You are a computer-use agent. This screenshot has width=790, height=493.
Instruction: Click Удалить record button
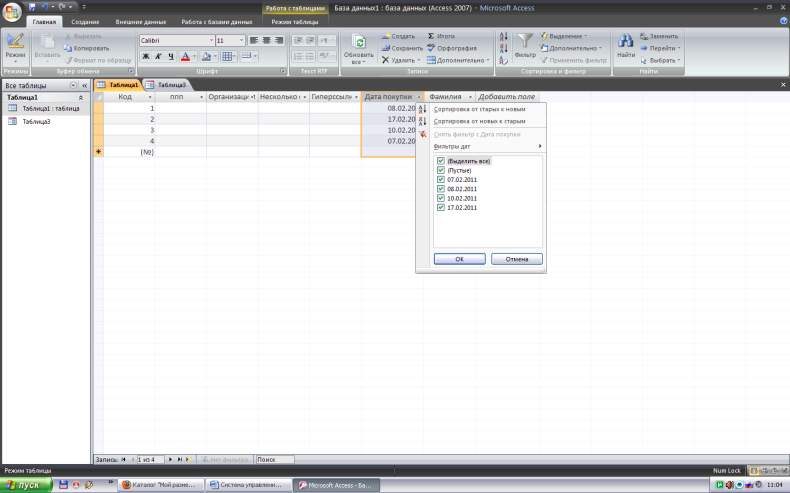(400, 60)
